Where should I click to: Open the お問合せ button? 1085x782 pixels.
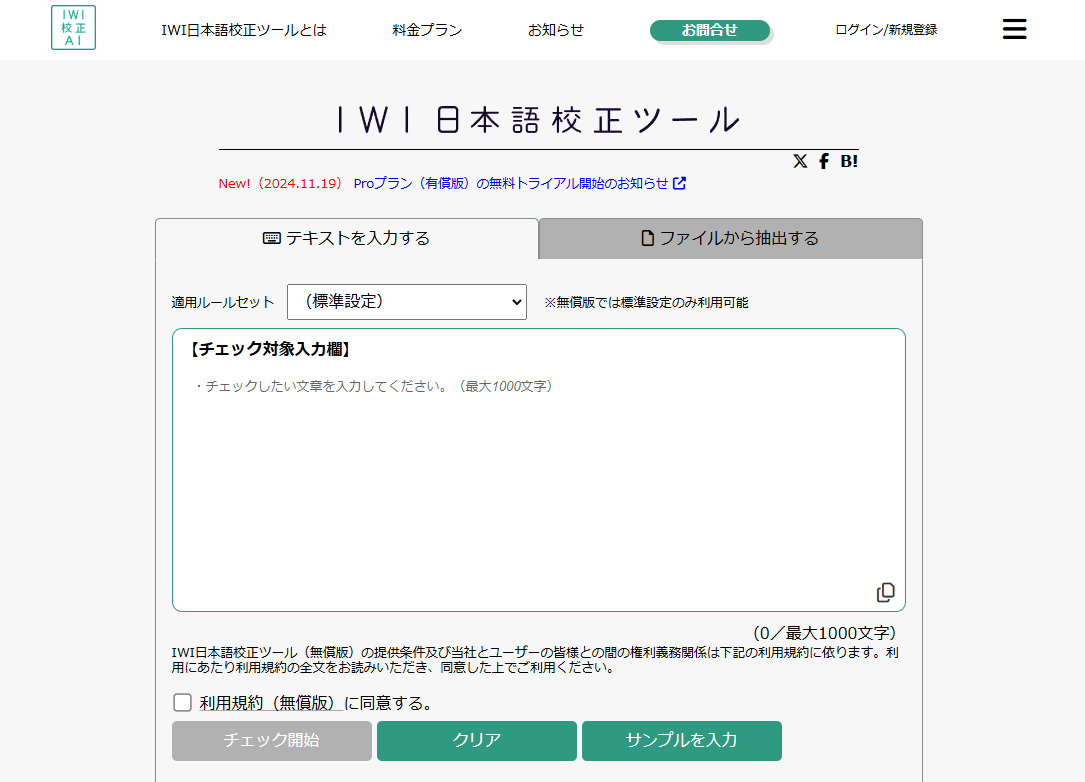(710, 30)
